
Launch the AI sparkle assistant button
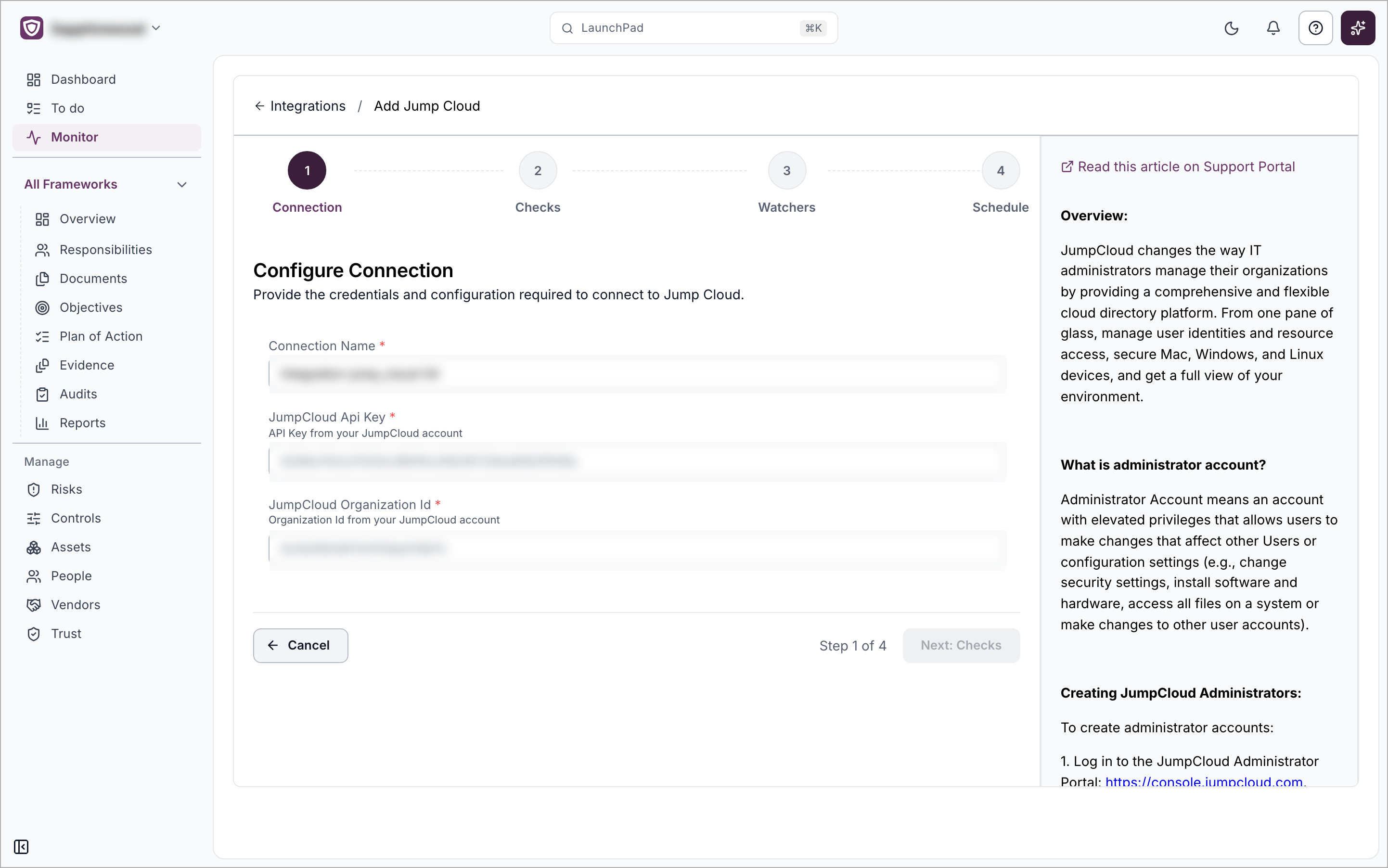pyautogui.click(x=1358, y=28)
